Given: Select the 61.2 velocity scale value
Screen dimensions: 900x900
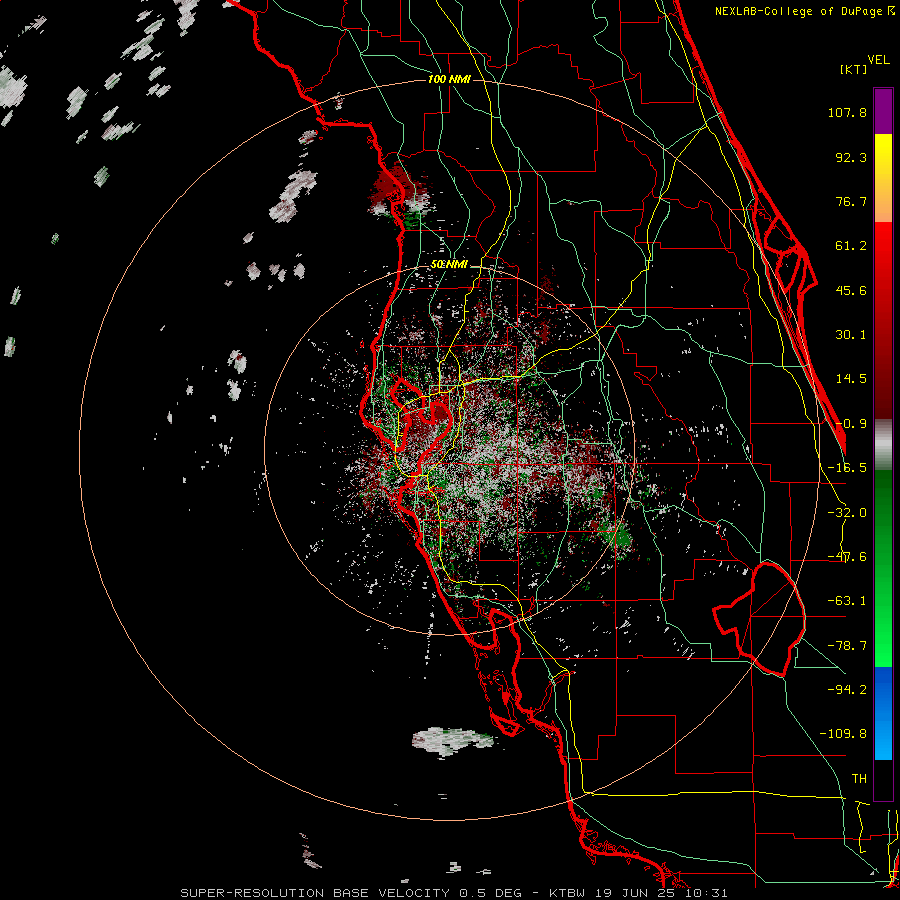Looking at the screenshot, I should coord(851,246).
